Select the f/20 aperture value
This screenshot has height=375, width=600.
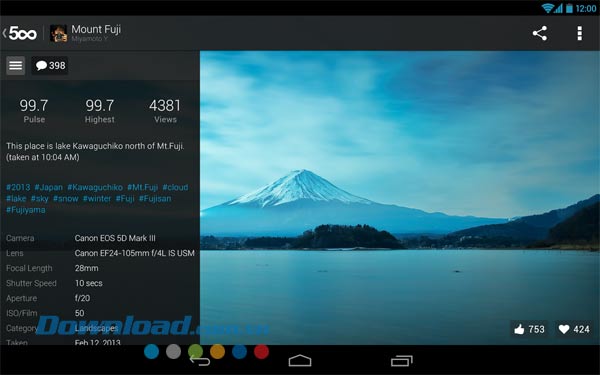click(82, 298)
